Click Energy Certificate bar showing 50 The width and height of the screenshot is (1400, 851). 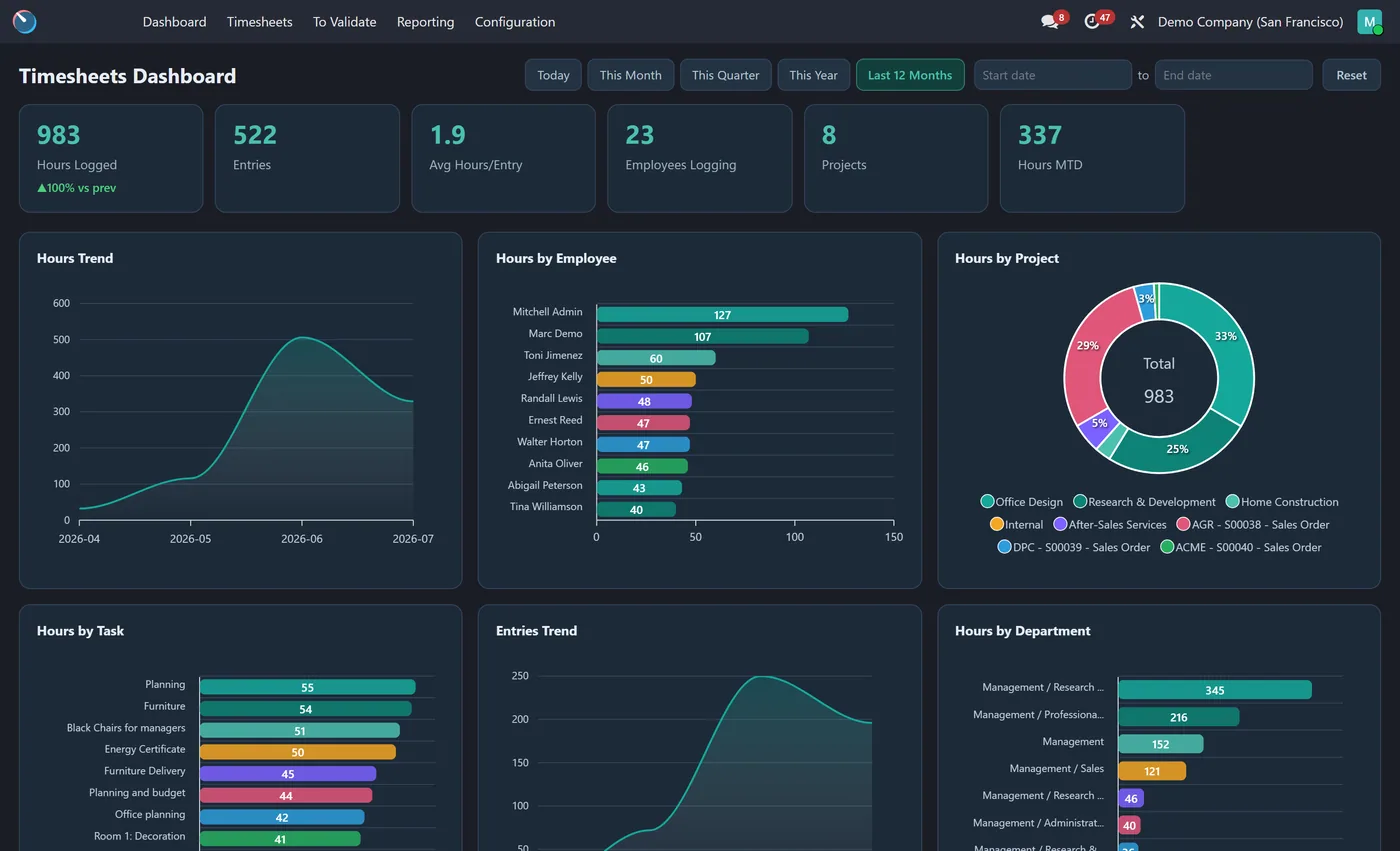(297, 752)
